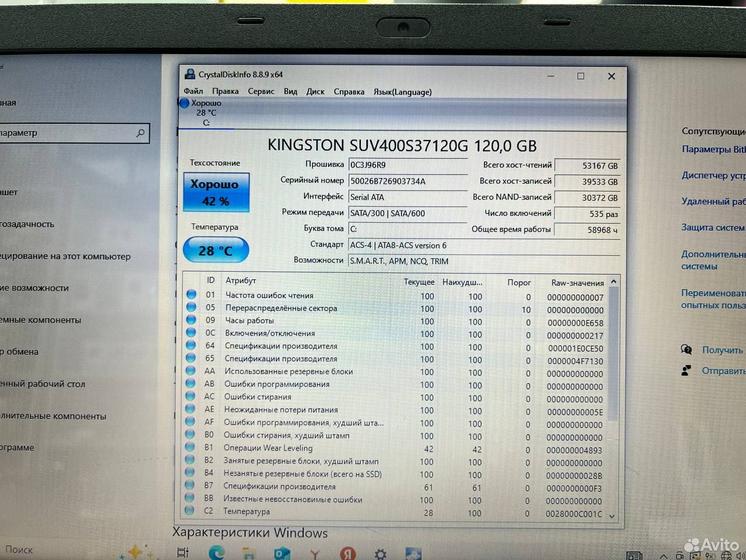The width and height of the screenshot is (746, 560).
Task: Click the KINGSTON SUV400S37120G disk title
Action: 402,145
